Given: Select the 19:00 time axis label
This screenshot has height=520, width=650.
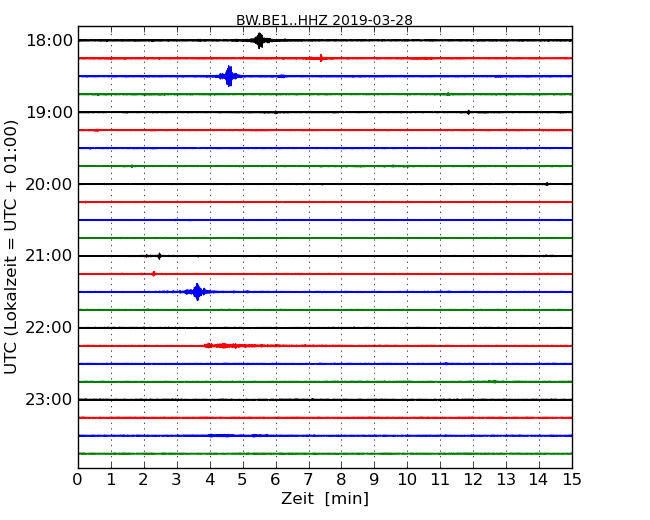Looking at the screenshot, I should [49, 112].
